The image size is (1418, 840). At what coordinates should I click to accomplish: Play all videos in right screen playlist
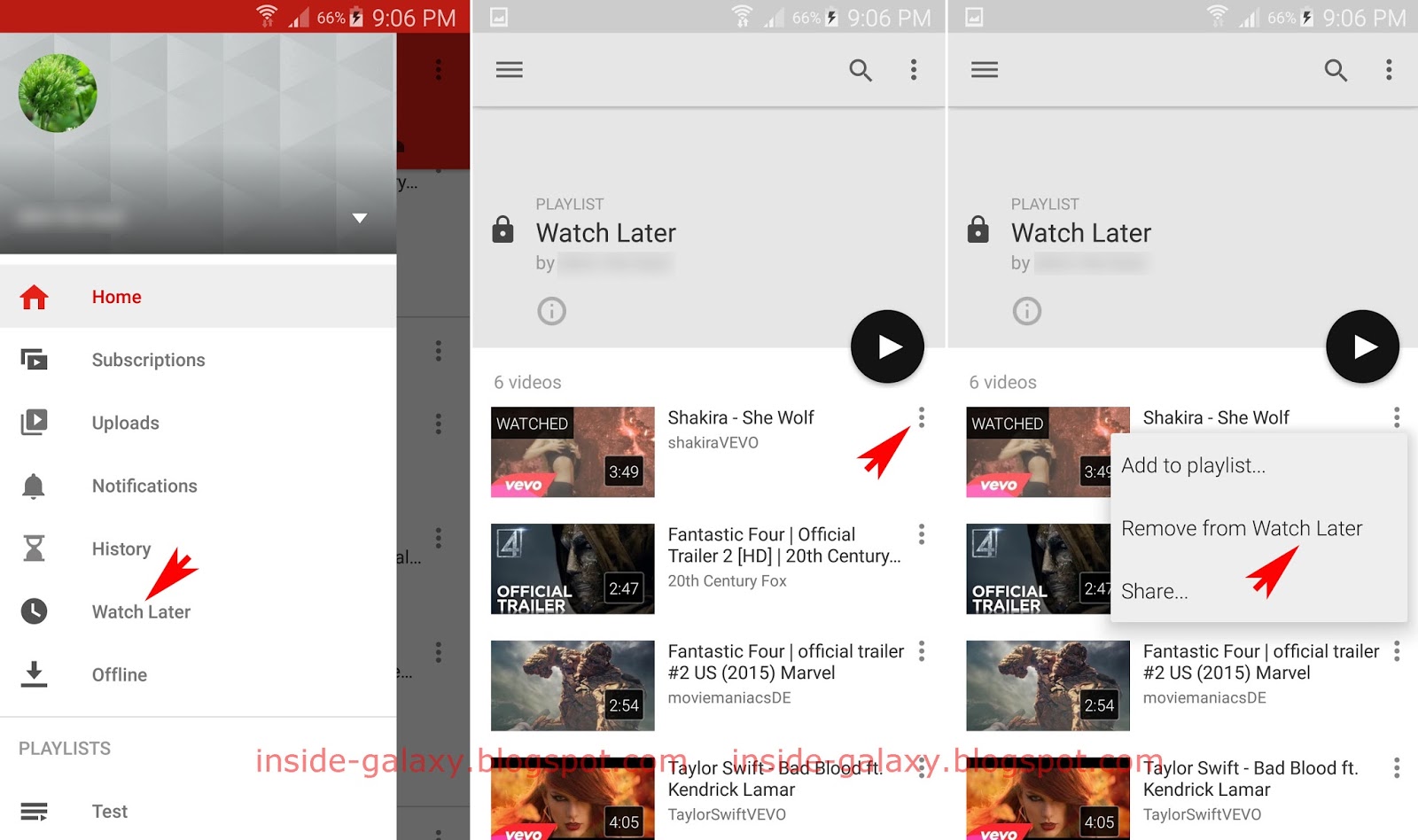[1362, 346]
